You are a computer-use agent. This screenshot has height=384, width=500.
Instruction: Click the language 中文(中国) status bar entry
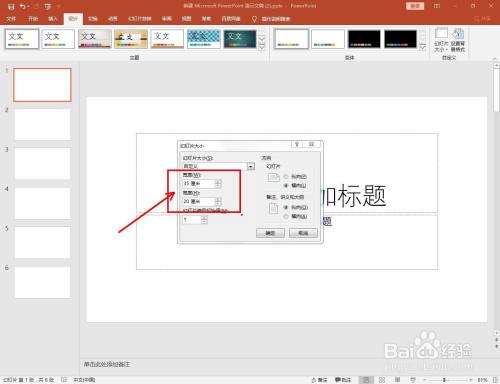84,380
